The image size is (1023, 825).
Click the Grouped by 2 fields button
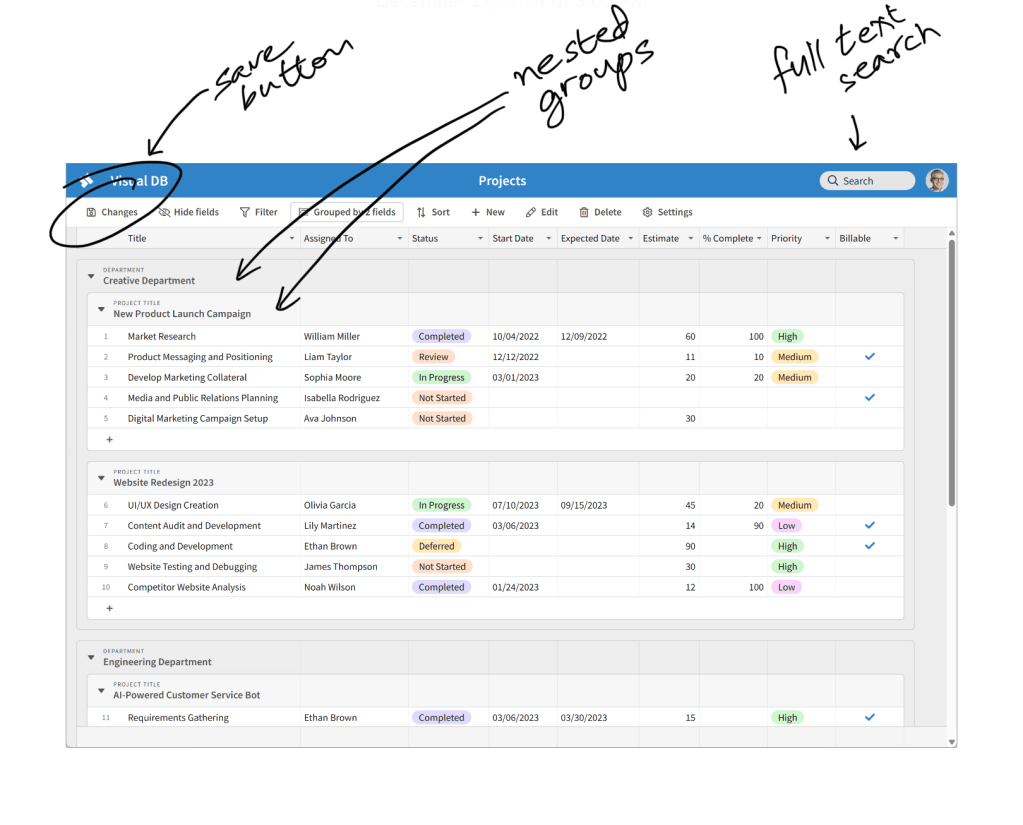point(347,212)
